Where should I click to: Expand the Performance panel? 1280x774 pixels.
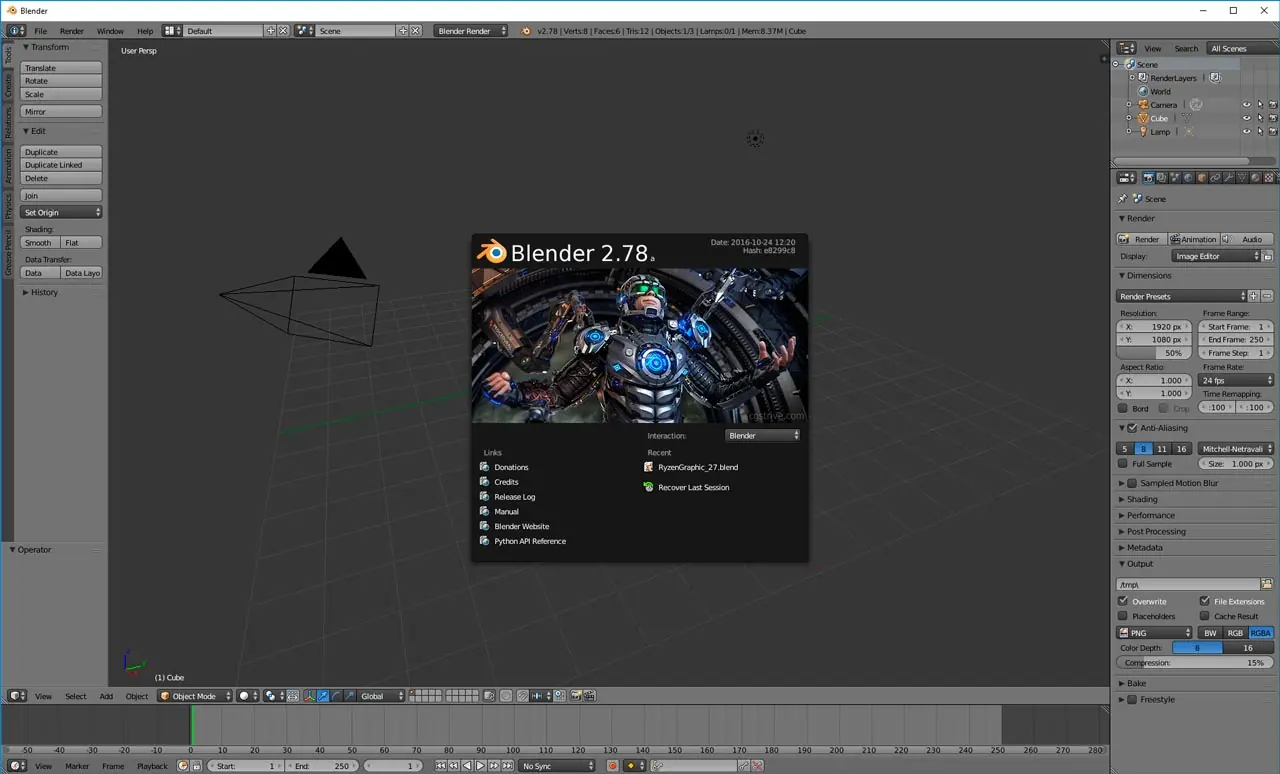(x=1122, y=515)
